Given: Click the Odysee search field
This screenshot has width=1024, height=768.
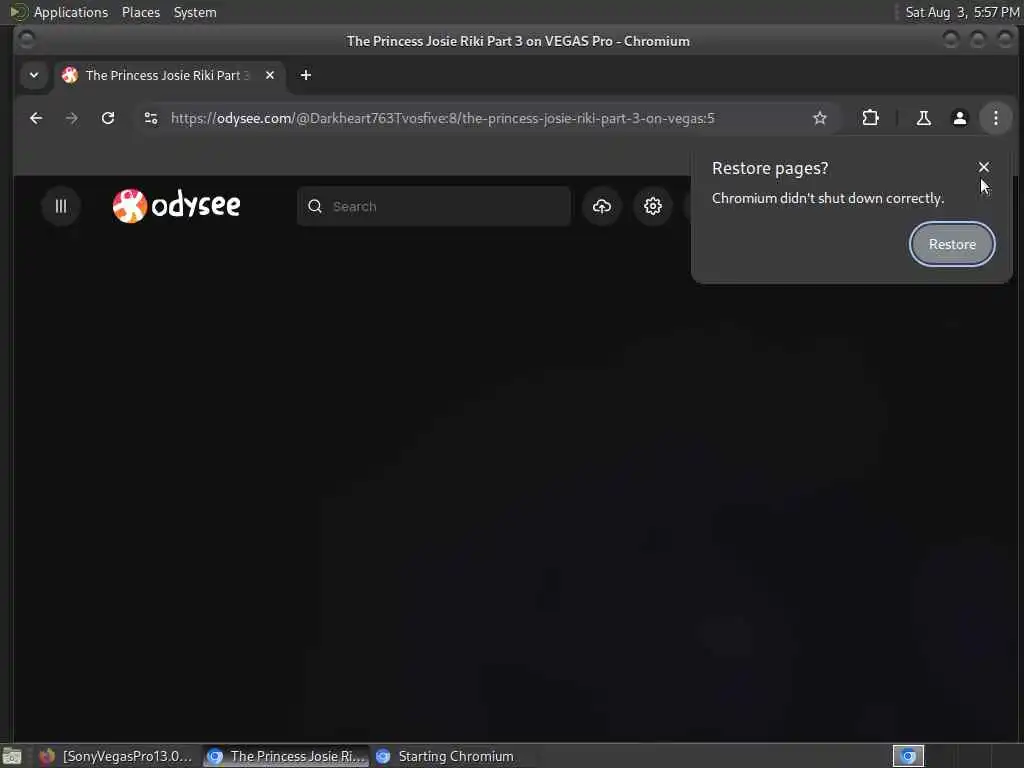Looking at the screenshot, I should (434, 206).
